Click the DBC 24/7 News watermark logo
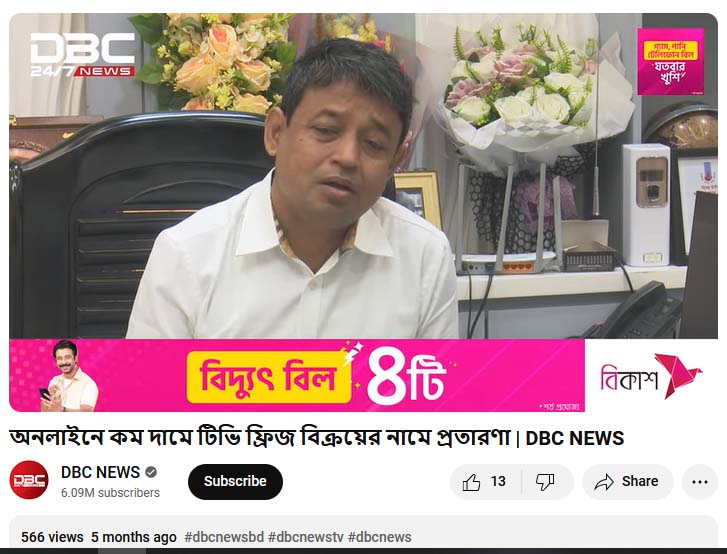This screenshot has width=727, height=554. click(x=83, y=54)
